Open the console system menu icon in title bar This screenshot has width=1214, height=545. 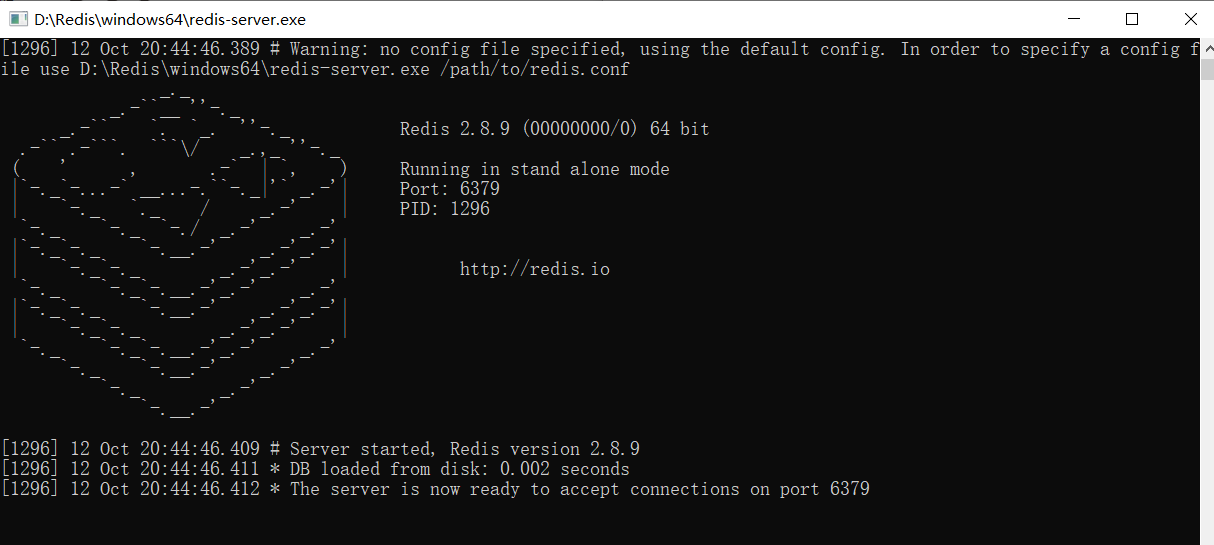coord(18,19)
